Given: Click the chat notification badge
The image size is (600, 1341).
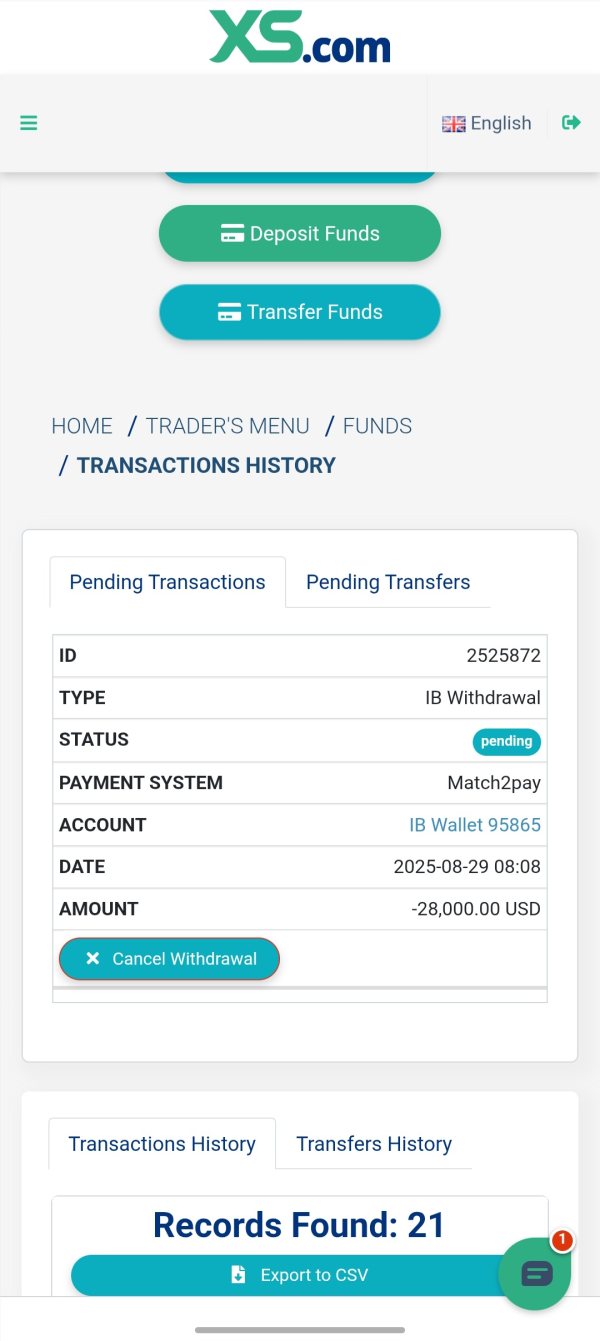Looking at the screenshot, I should pos(562,1241).
